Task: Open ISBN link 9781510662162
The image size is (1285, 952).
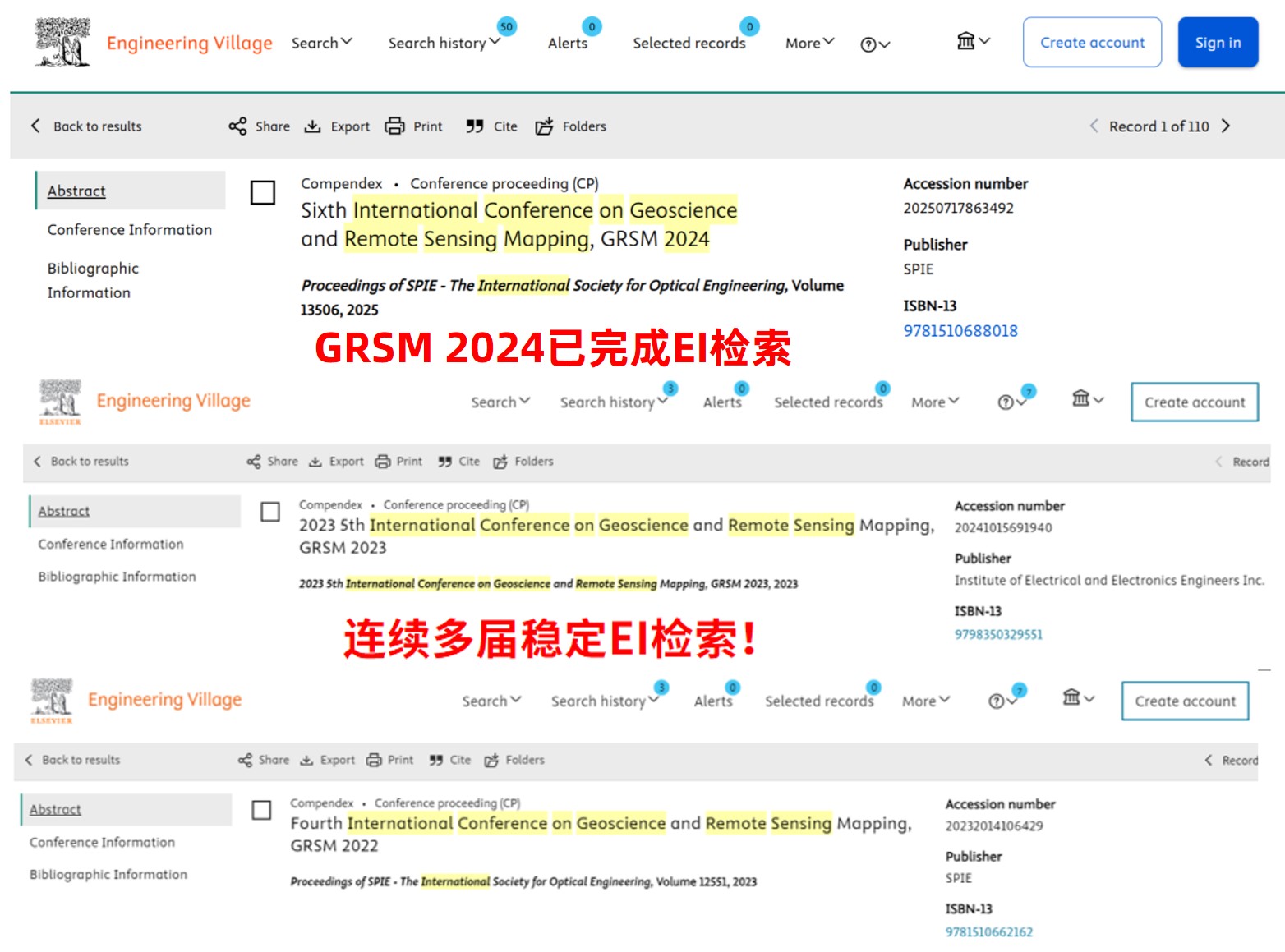Action: pos(989,932)
